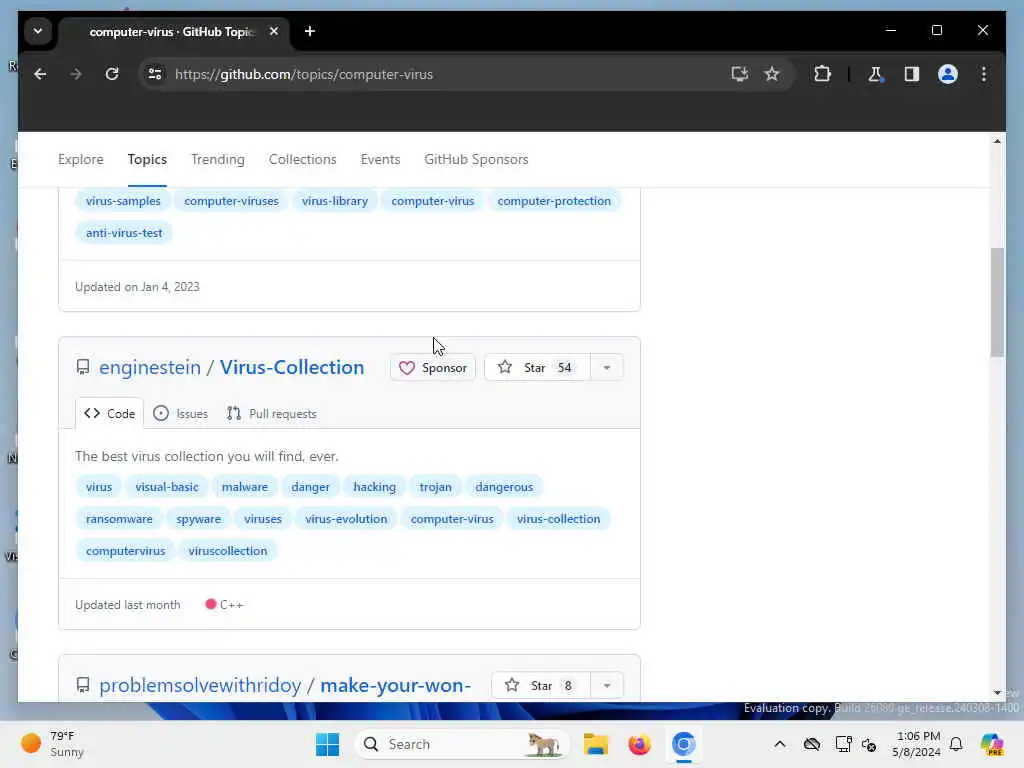Click the visual-basic topic tag
The height and width of the screenshot is (768, 1024).
pos(167,487)
